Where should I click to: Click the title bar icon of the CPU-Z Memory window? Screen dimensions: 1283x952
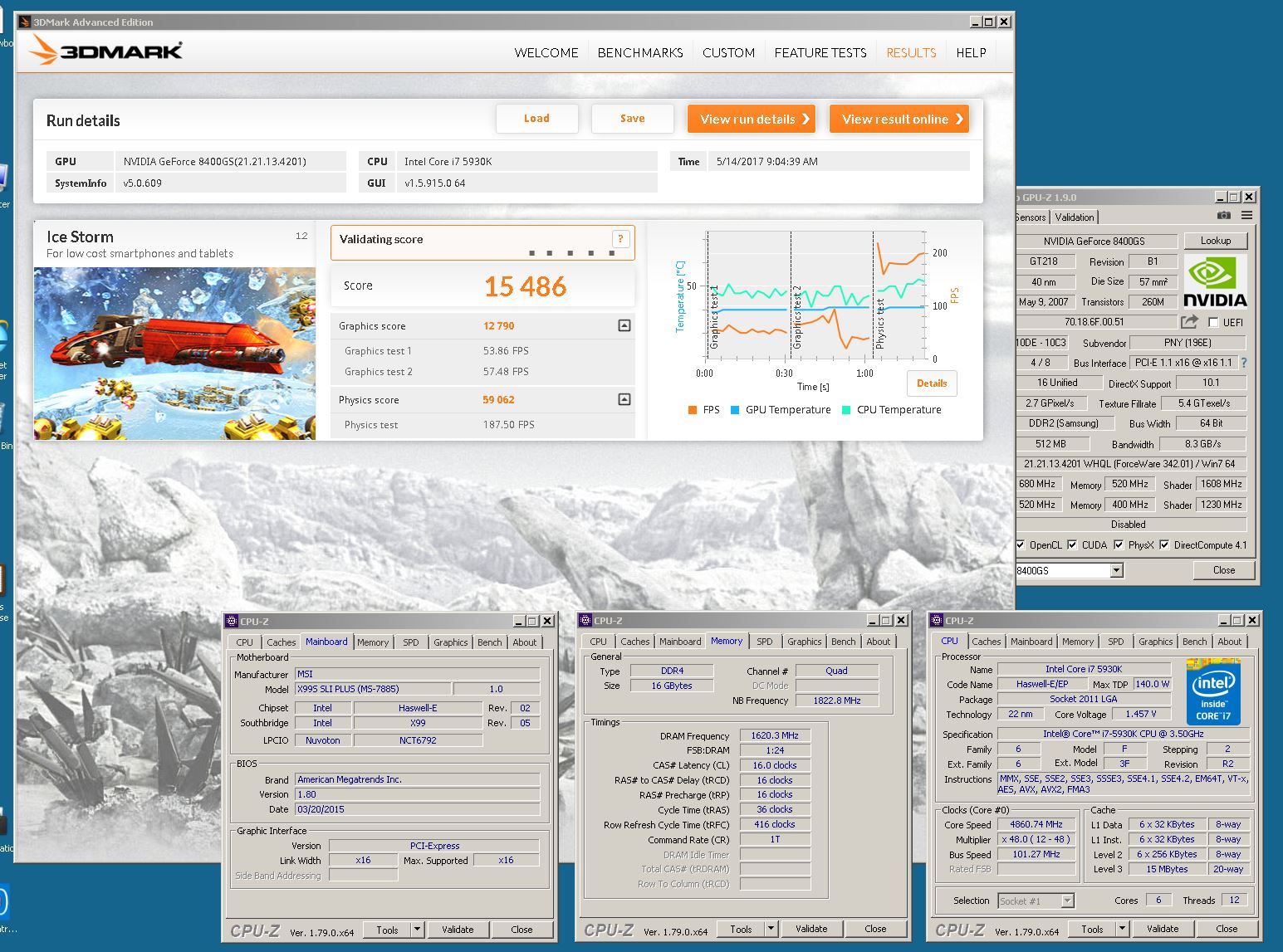[585, 620]
